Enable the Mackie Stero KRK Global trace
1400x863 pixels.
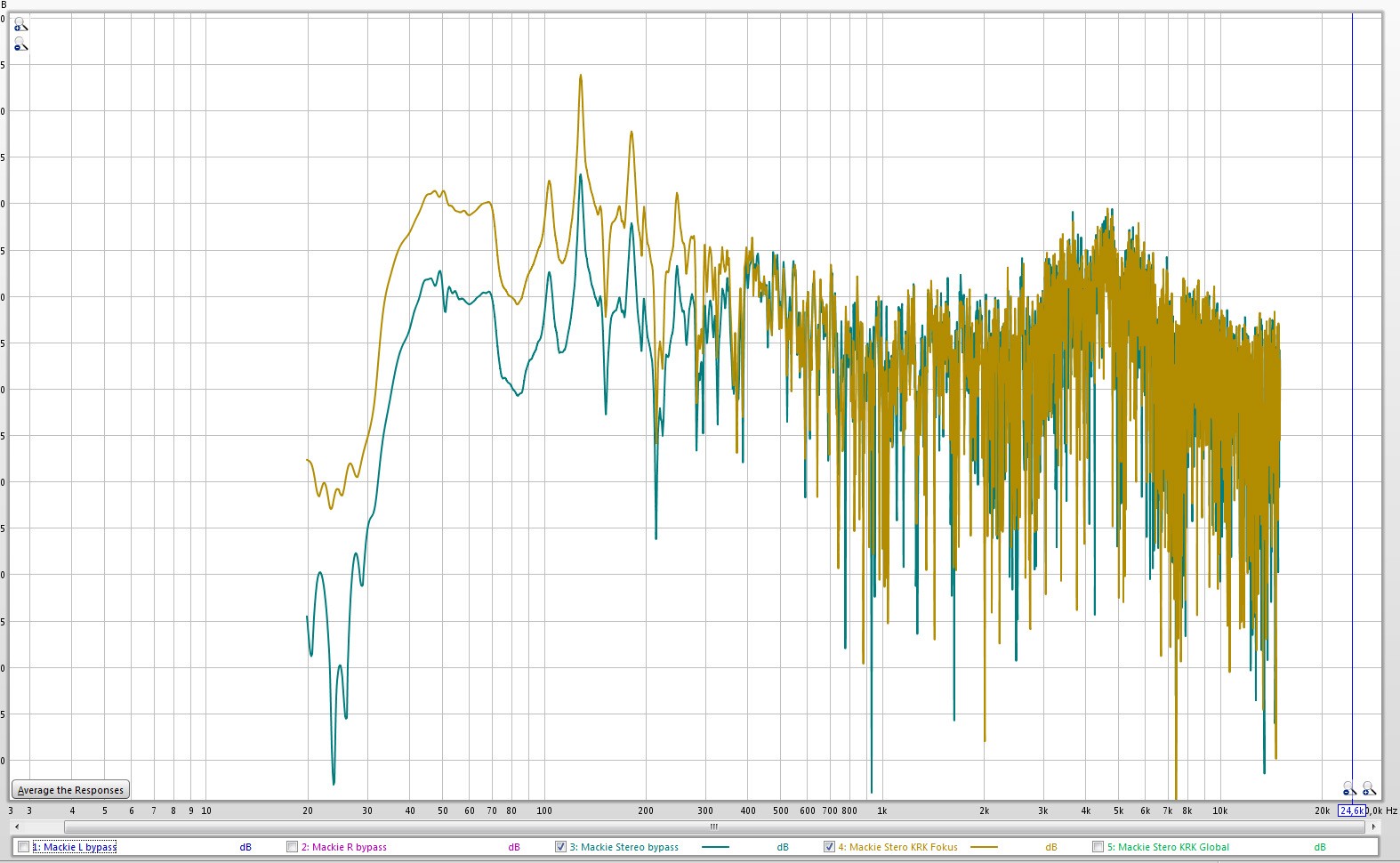pyautogui.click(x=1098, y=847)
